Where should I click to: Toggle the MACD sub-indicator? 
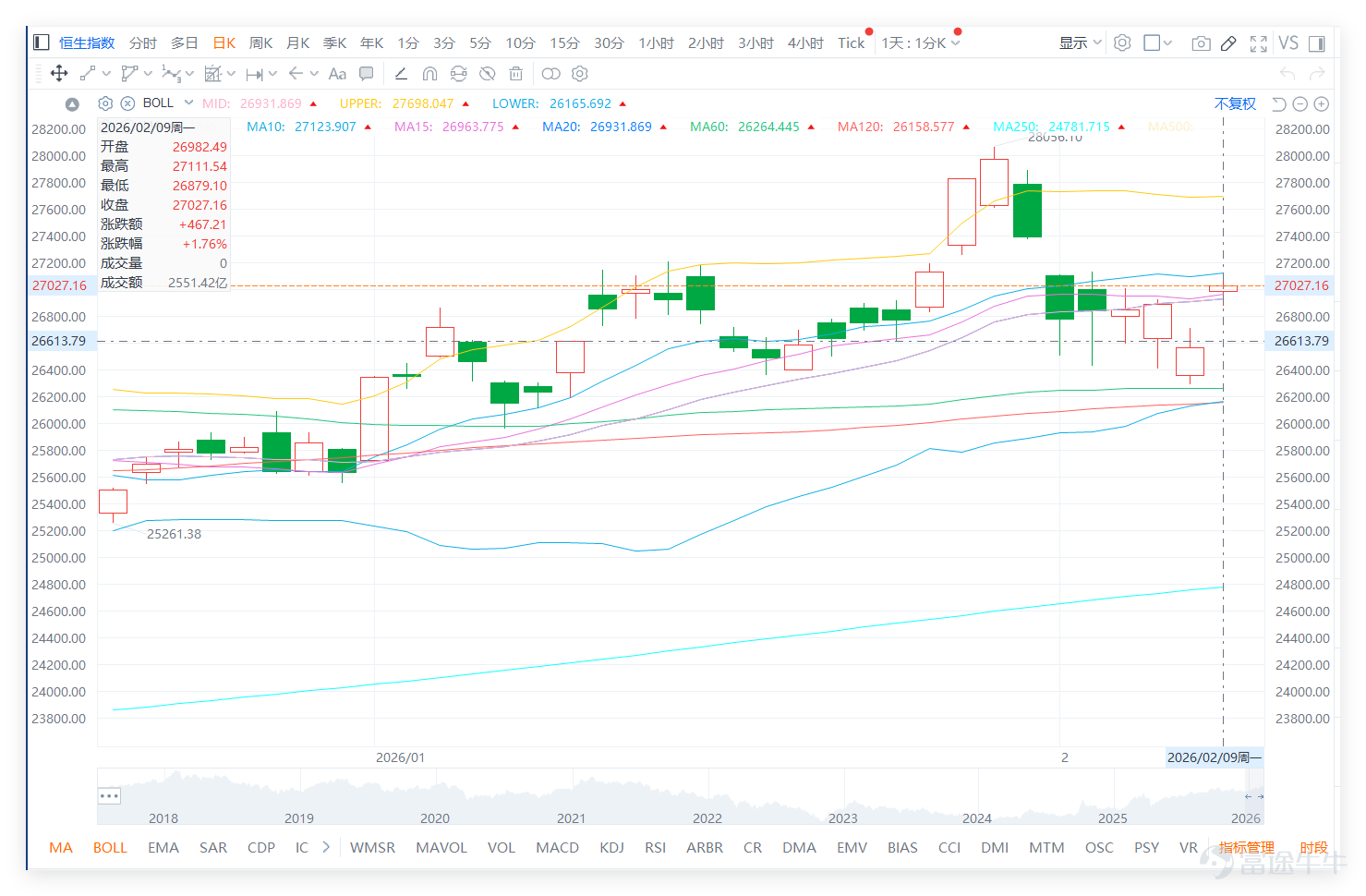pos(558,847)
